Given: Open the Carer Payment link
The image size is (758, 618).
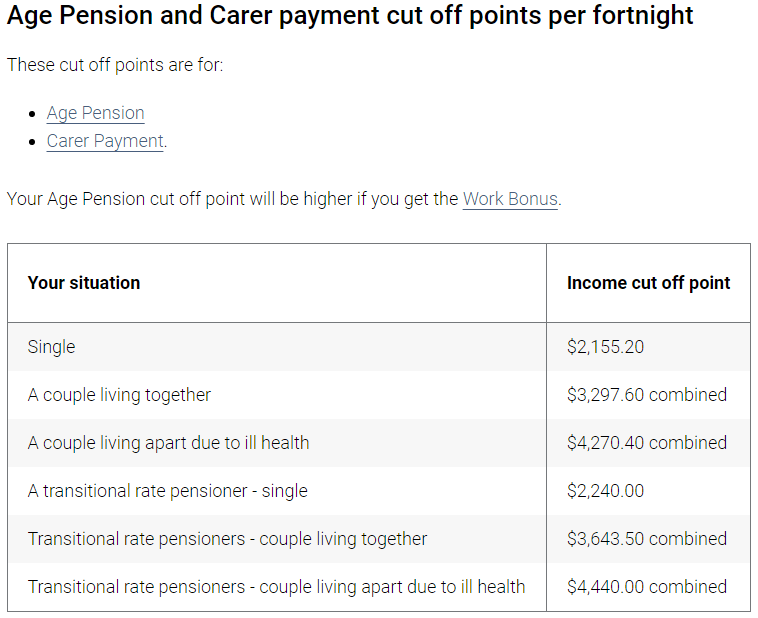Looking at the screenshot, I should click(105, 141).
